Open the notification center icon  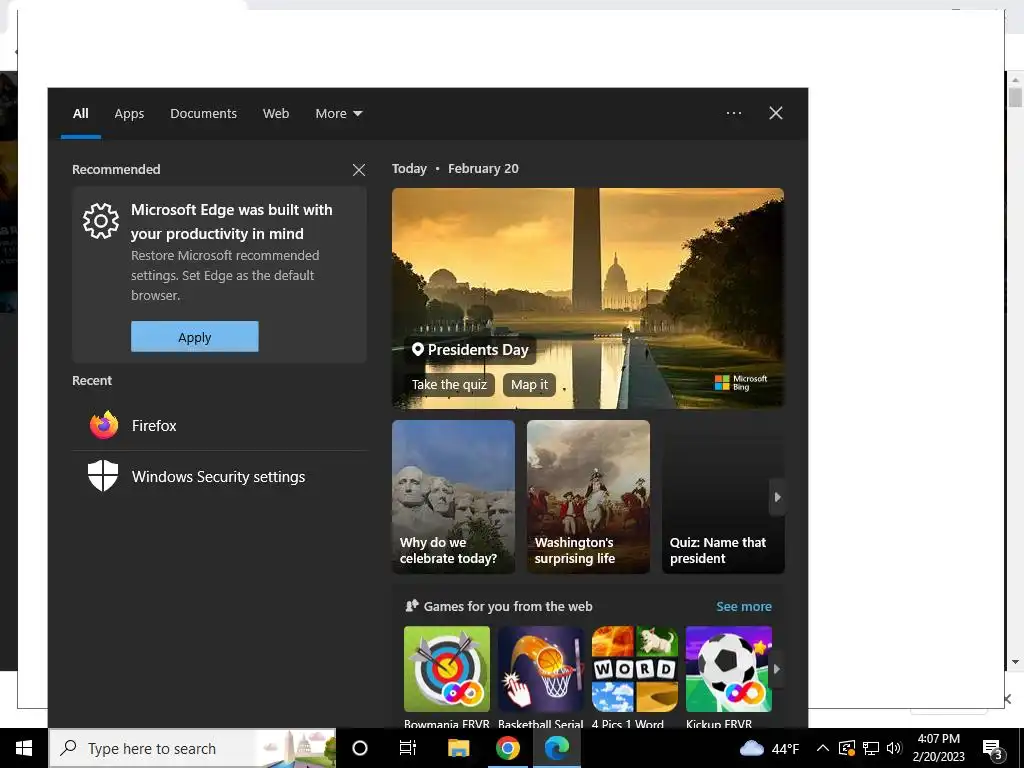[991, 750]
